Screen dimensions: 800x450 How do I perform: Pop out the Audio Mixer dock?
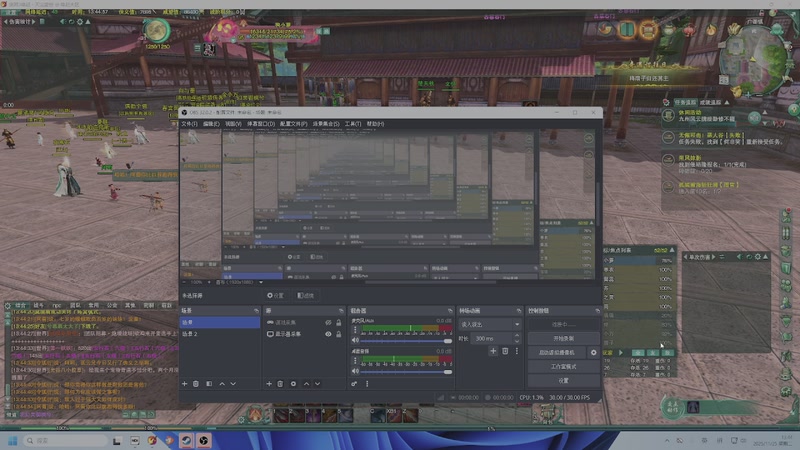click(x=450, y=311)
